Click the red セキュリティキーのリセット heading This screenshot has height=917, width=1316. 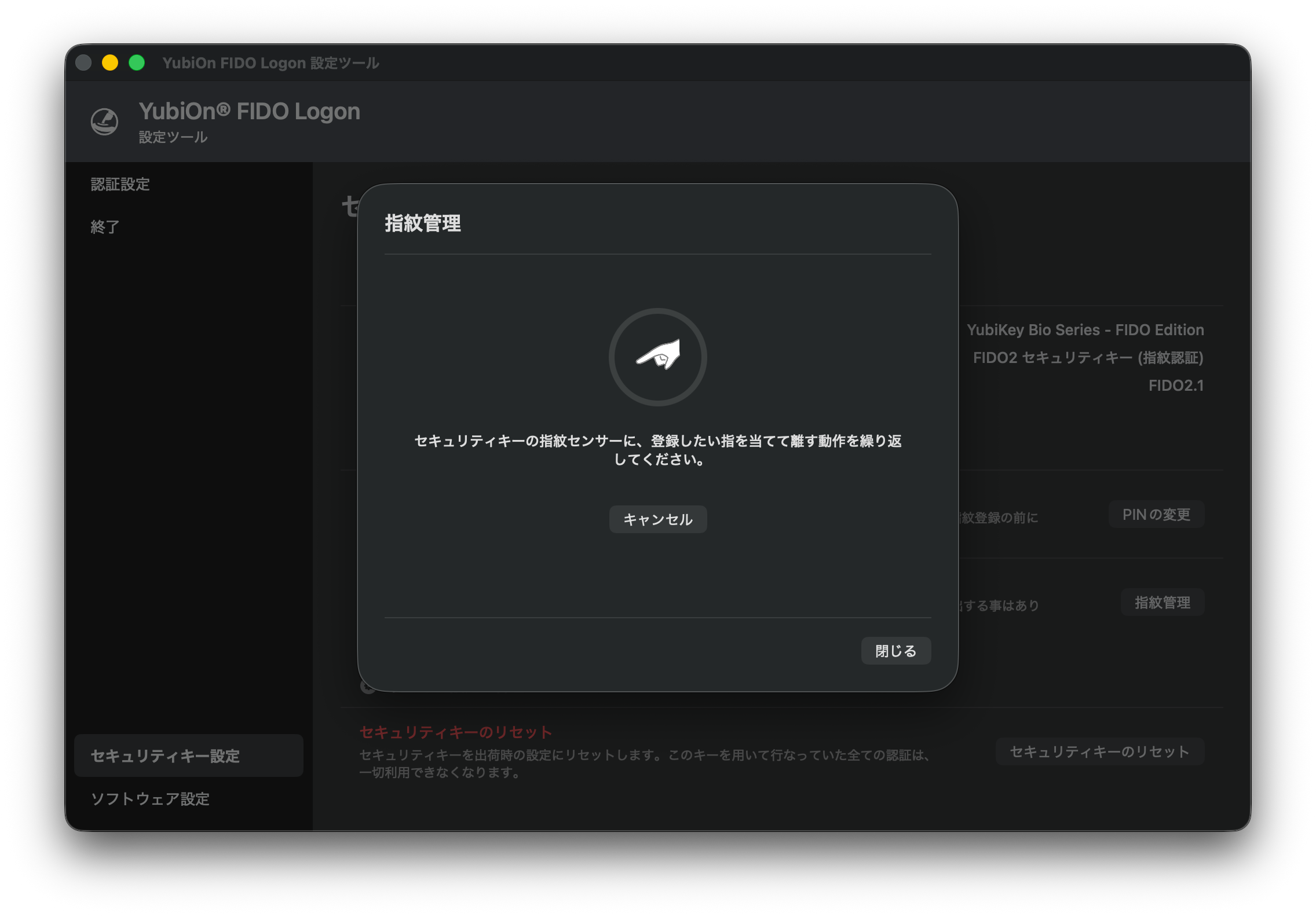point(455,732)
